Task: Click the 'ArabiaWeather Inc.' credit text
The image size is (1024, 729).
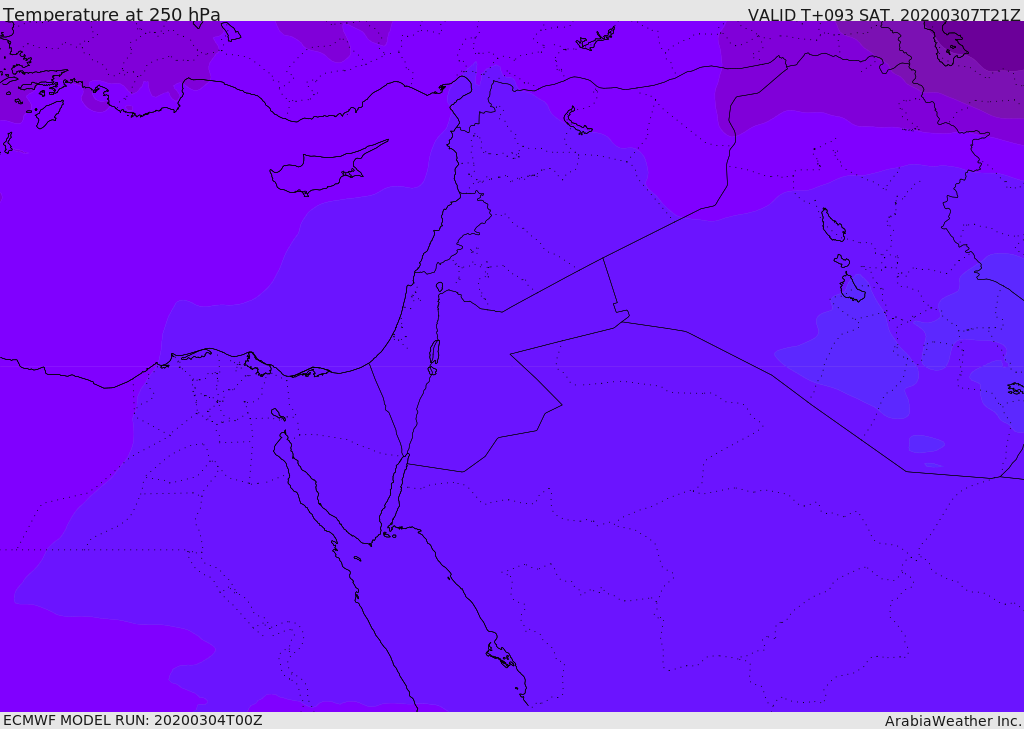Action: tap(953, 721)
